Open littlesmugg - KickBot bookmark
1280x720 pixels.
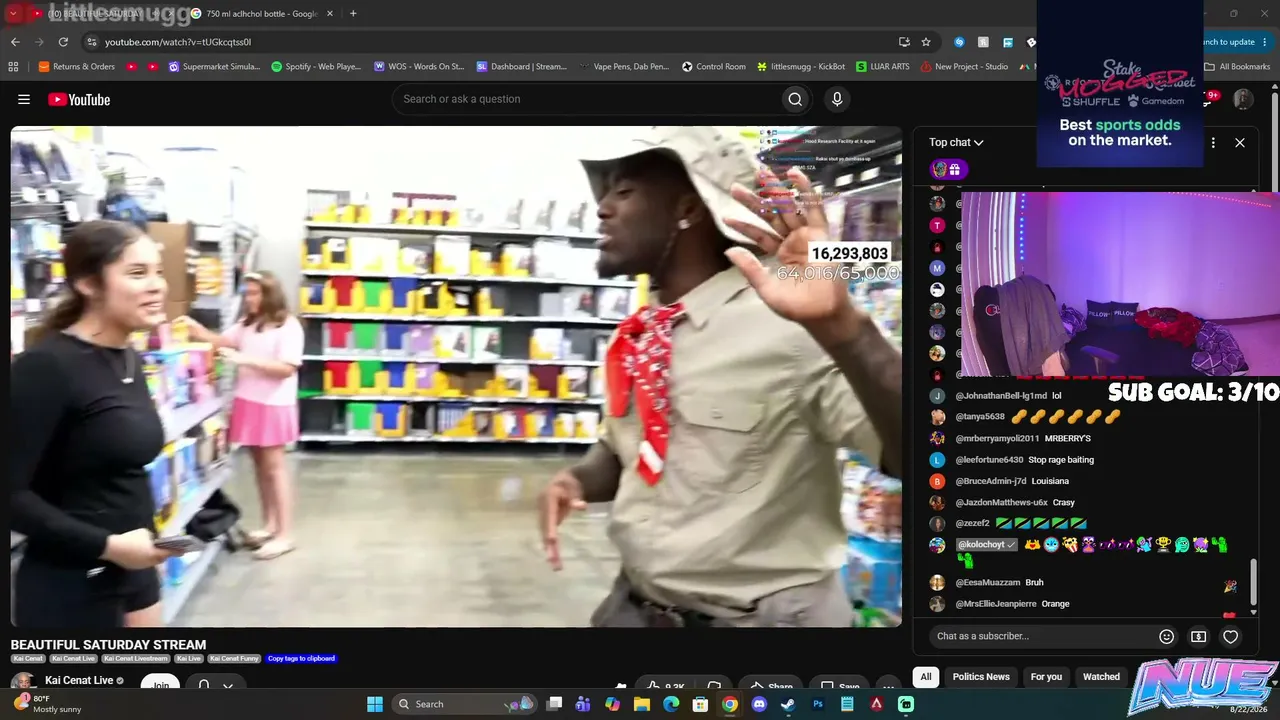pyautogui.click(x=801, y=67)
